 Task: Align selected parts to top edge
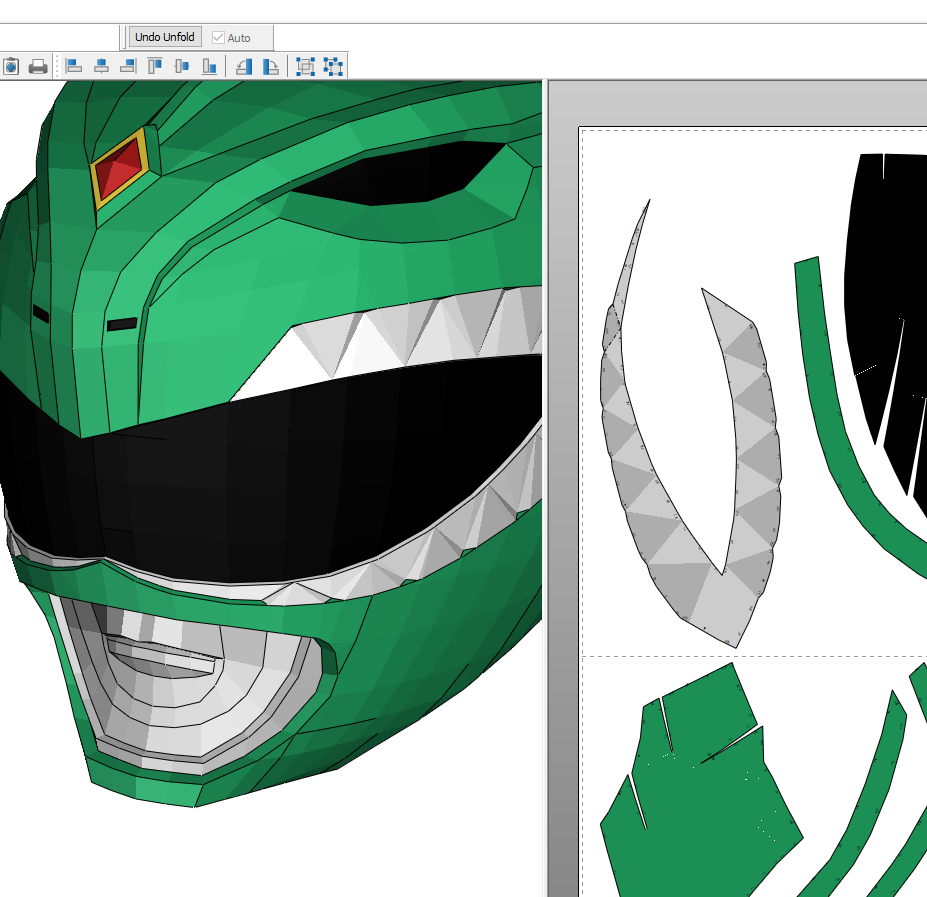[155, 66]
